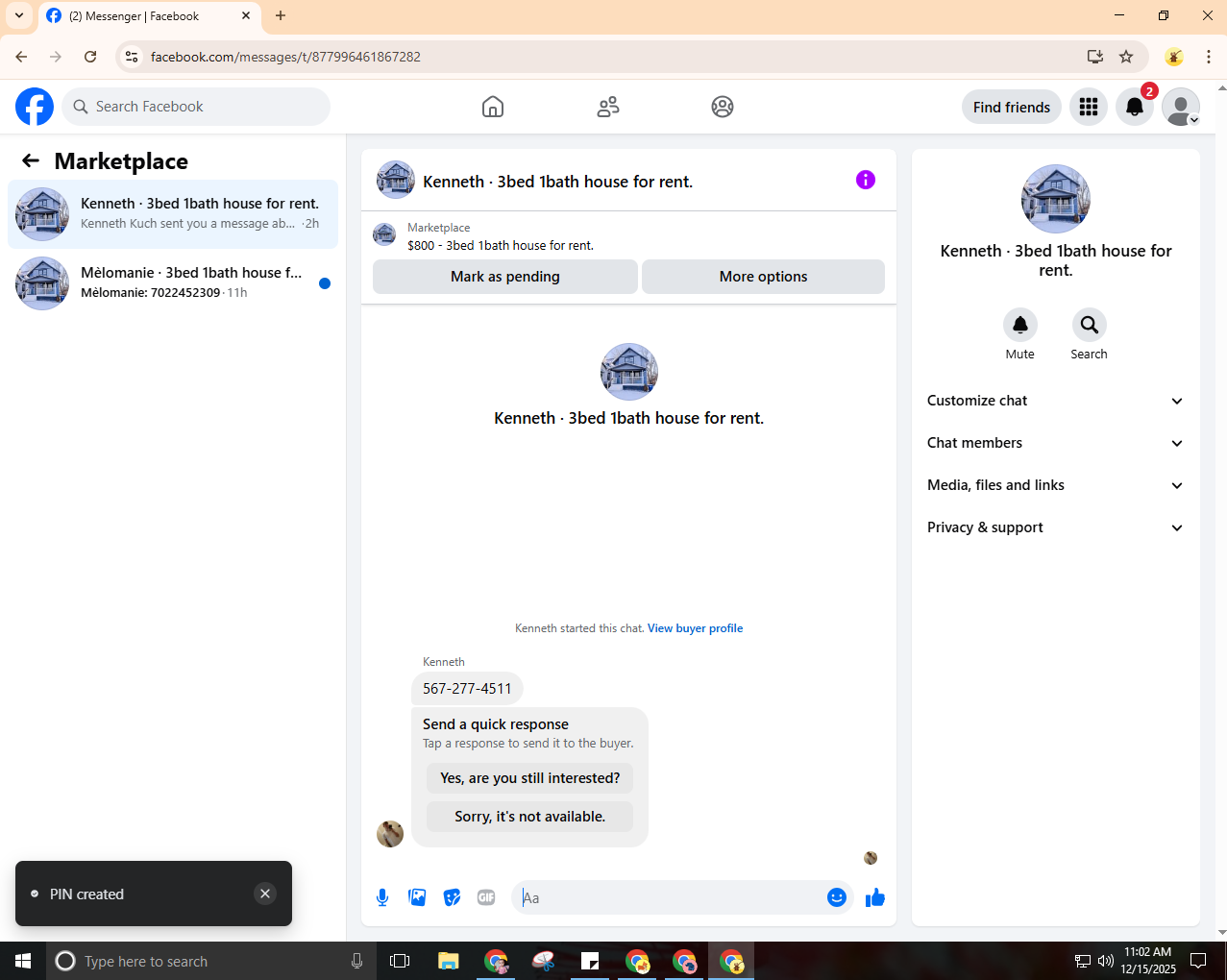
Task: Open Task View on the taskbar
Action: (400, 961)
